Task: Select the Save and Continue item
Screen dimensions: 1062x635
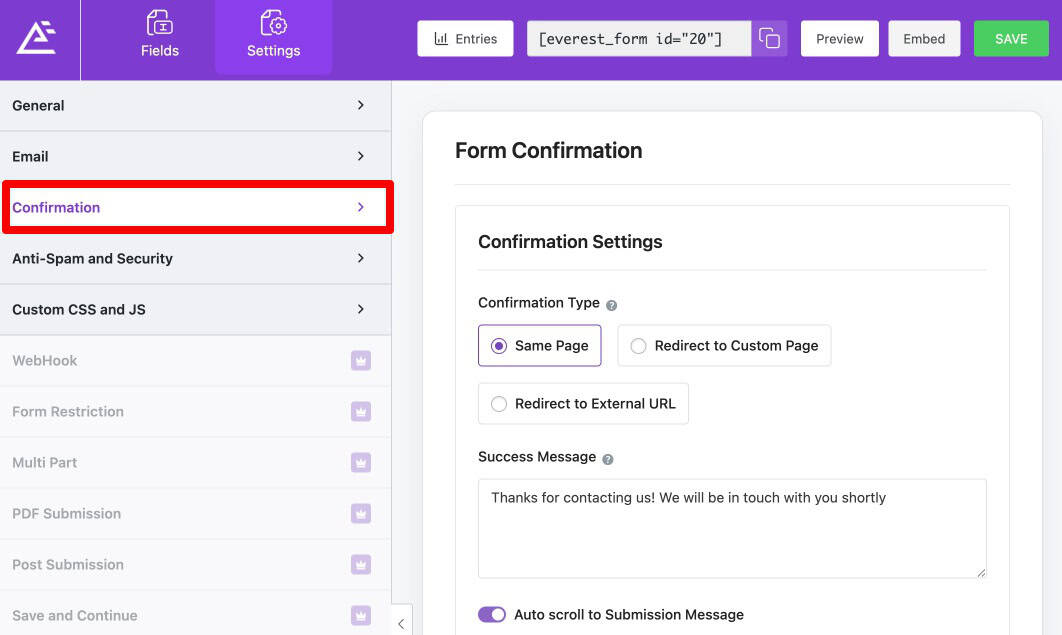Action: (x=195, y=615)
